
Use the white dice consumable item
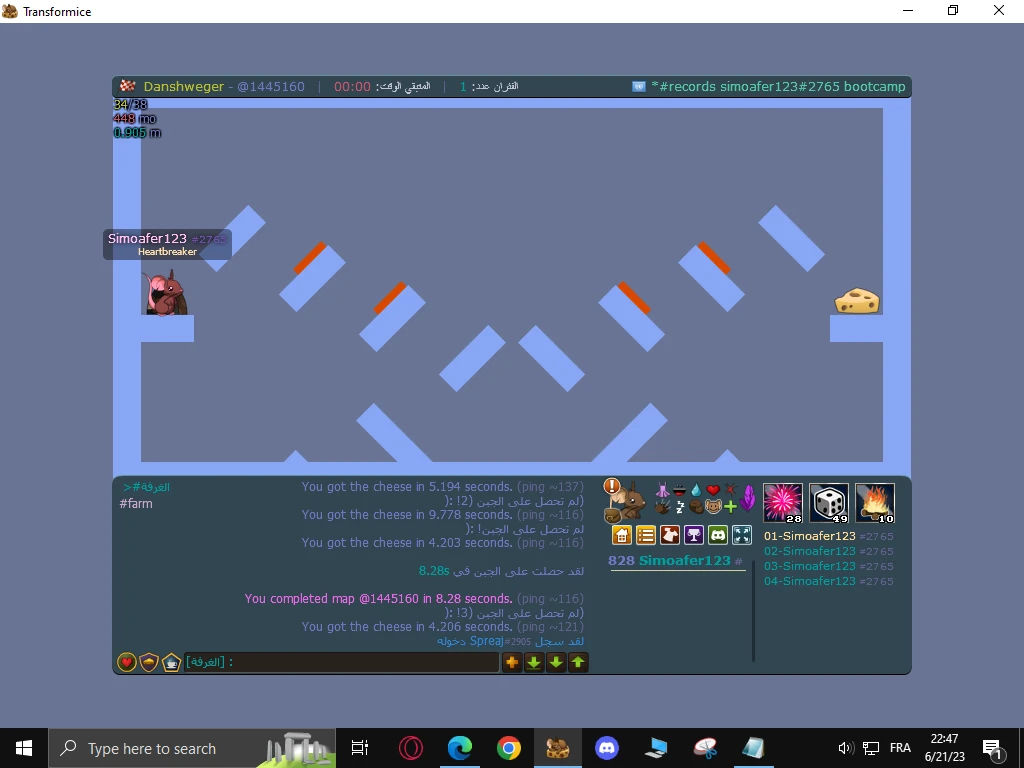pyautogui.click(x=829, y=503)
